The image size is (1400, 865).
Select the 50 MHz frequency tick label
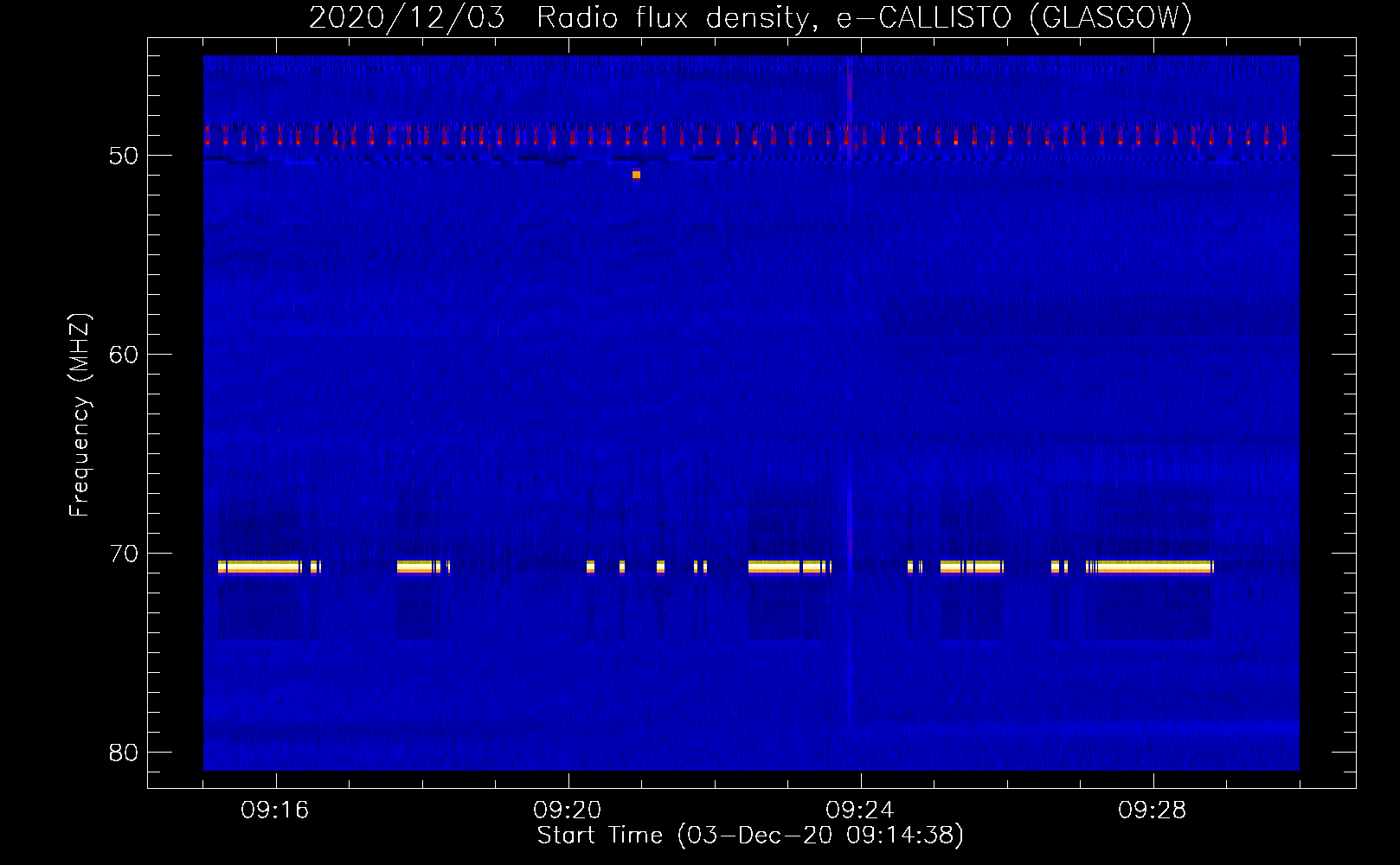point(124,156)
